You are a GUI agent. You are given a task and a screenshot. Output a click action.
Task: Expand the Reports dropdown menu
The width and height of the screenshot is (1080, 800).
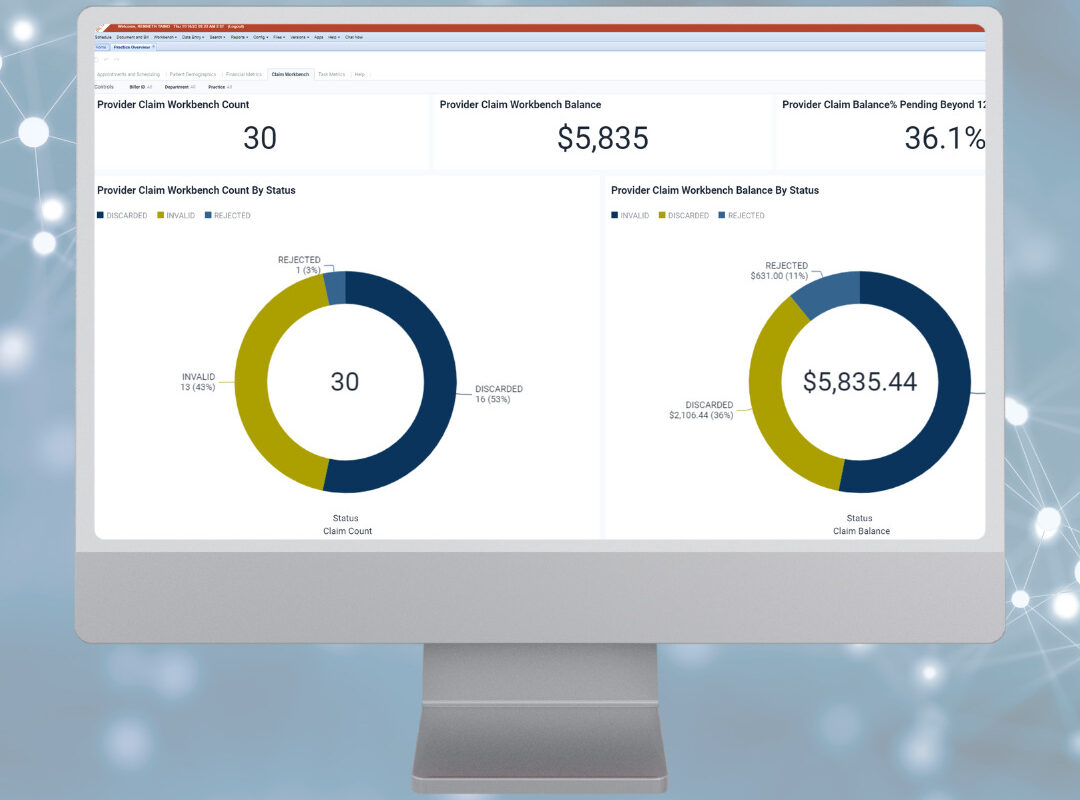[239, 37]
